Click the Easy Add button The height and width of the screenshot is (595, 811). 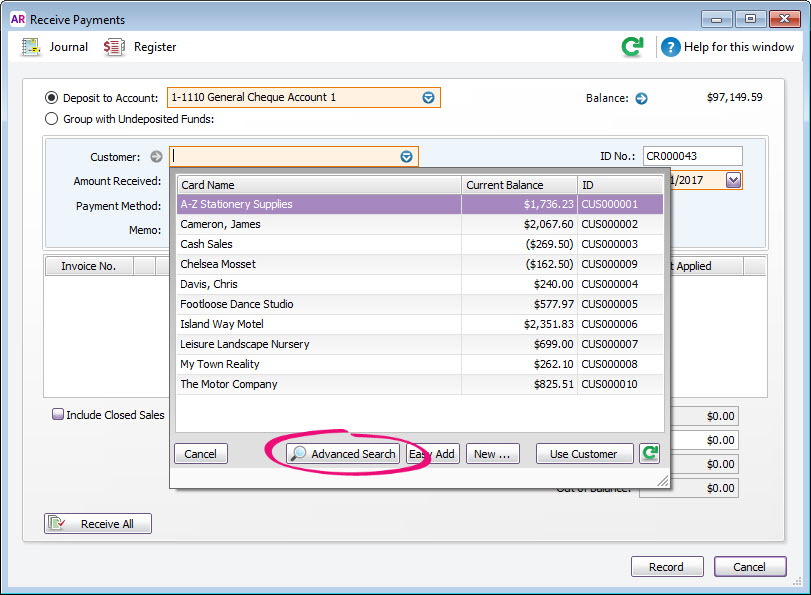(x=432, y=454)
